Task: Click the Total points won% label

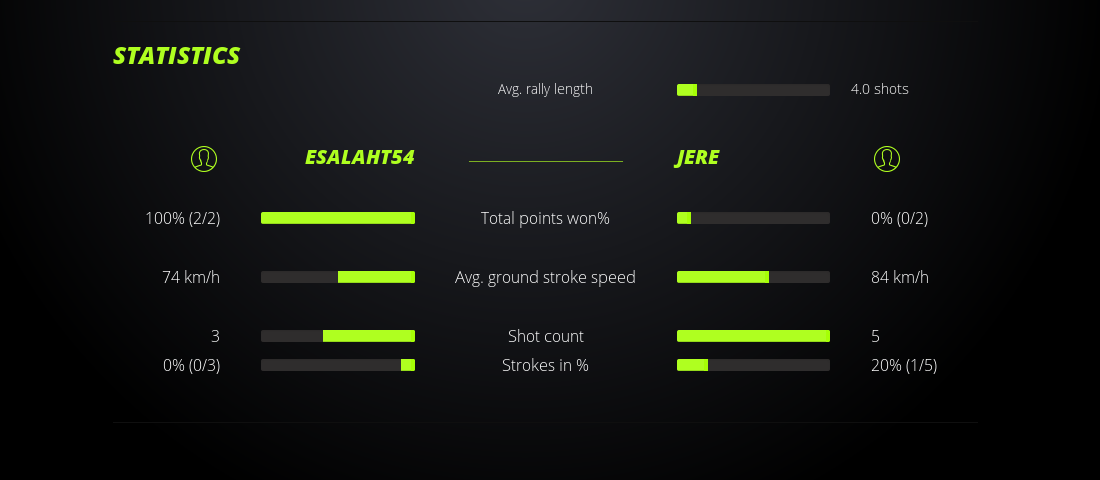Action: (545, 218)
